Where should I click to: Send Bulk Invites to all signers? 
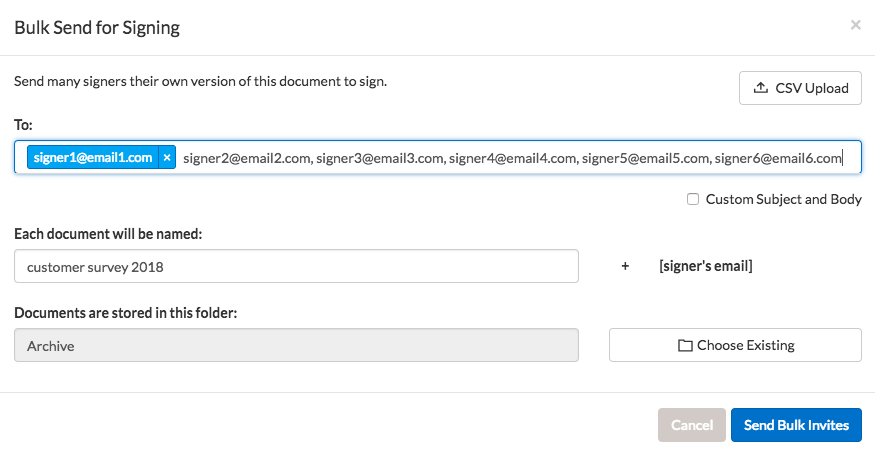[x=796, y=425]
